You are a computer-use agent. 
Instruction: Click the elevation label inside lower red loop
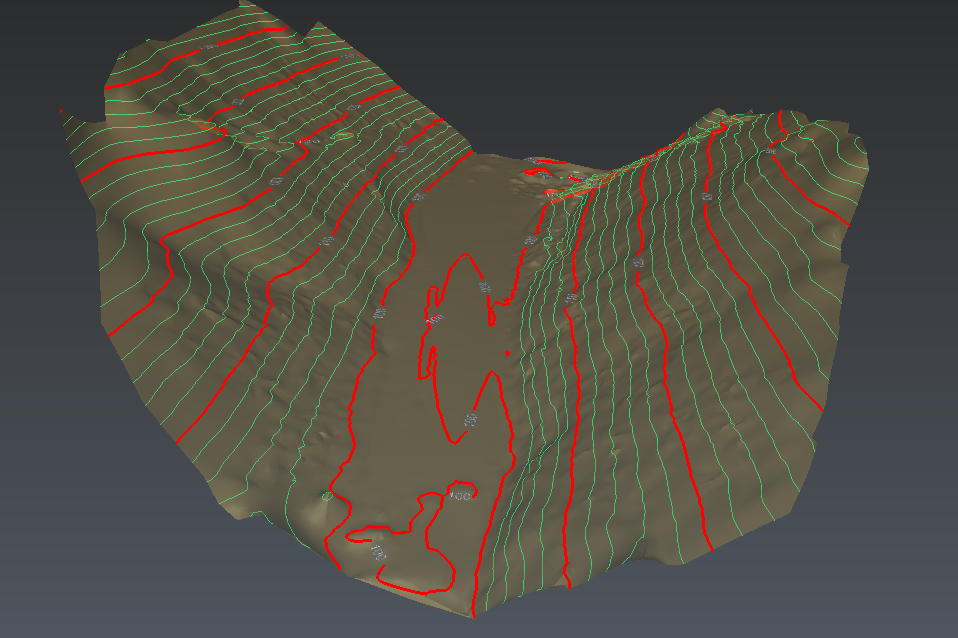coord(461,495)
